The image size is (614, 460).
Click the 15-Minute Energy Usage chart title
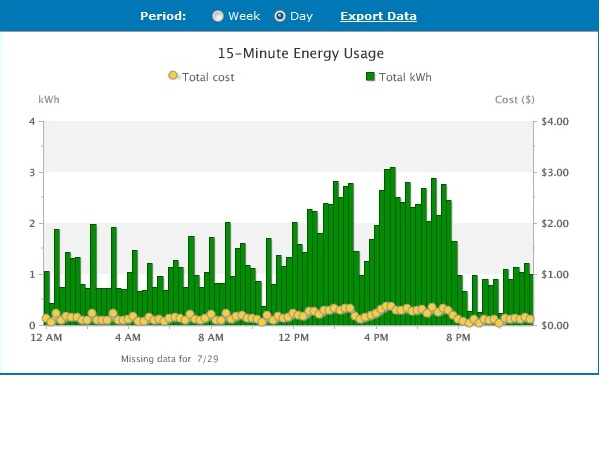[300, 53]
